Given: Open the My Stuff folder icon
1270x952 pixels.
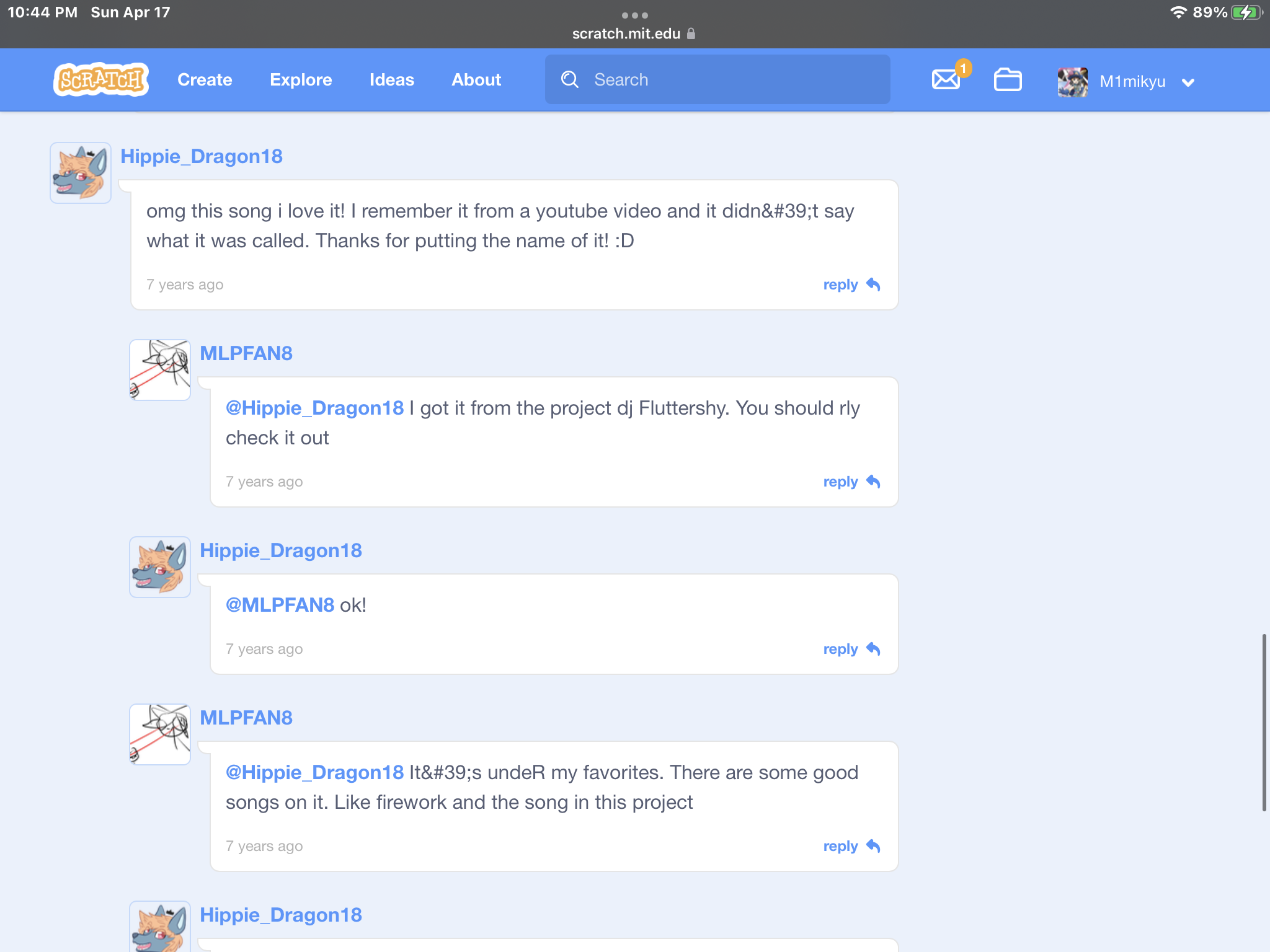Looking at the screenshot, I should (1008, 80).
